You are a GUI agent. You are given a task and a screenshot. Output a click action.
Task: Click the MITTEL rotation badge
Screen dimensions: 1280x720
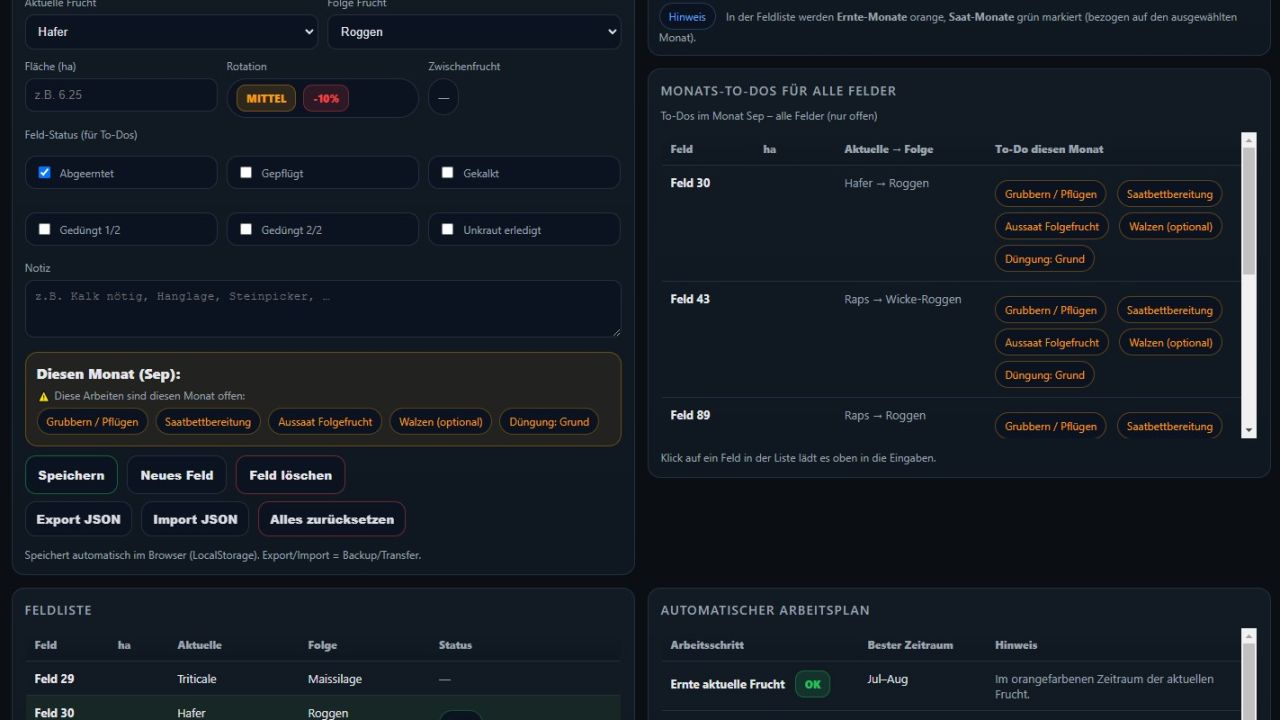[x=266, y=98]
